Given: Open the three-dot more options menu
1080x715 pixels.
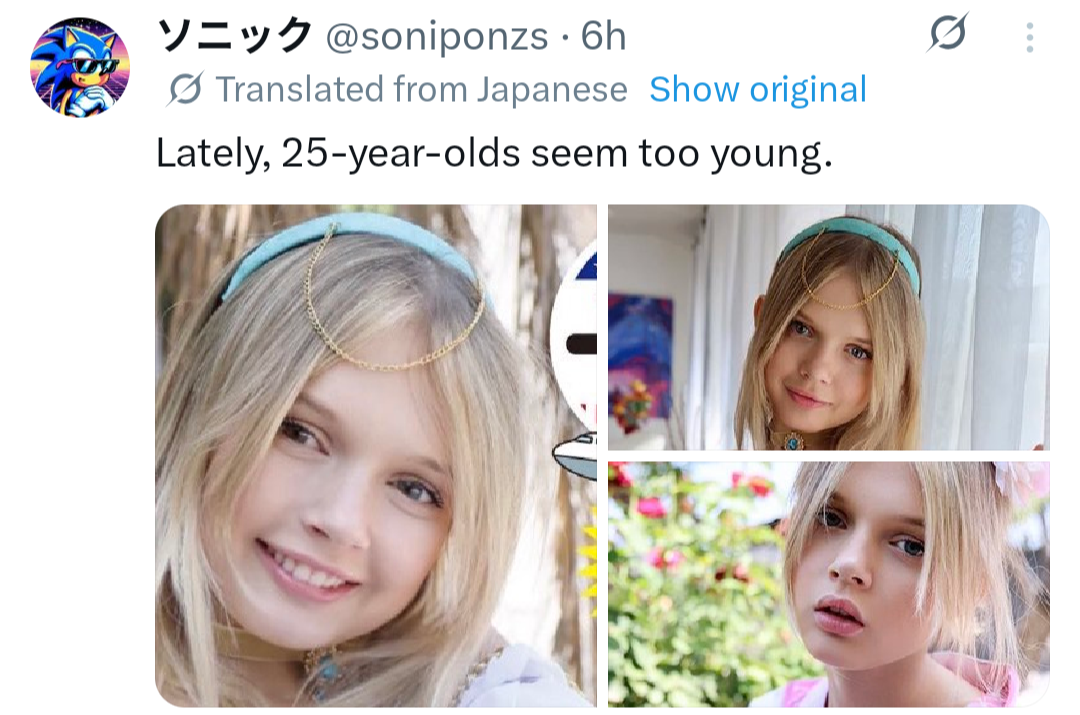Looking at the screenshot, I should point(1029,38).
